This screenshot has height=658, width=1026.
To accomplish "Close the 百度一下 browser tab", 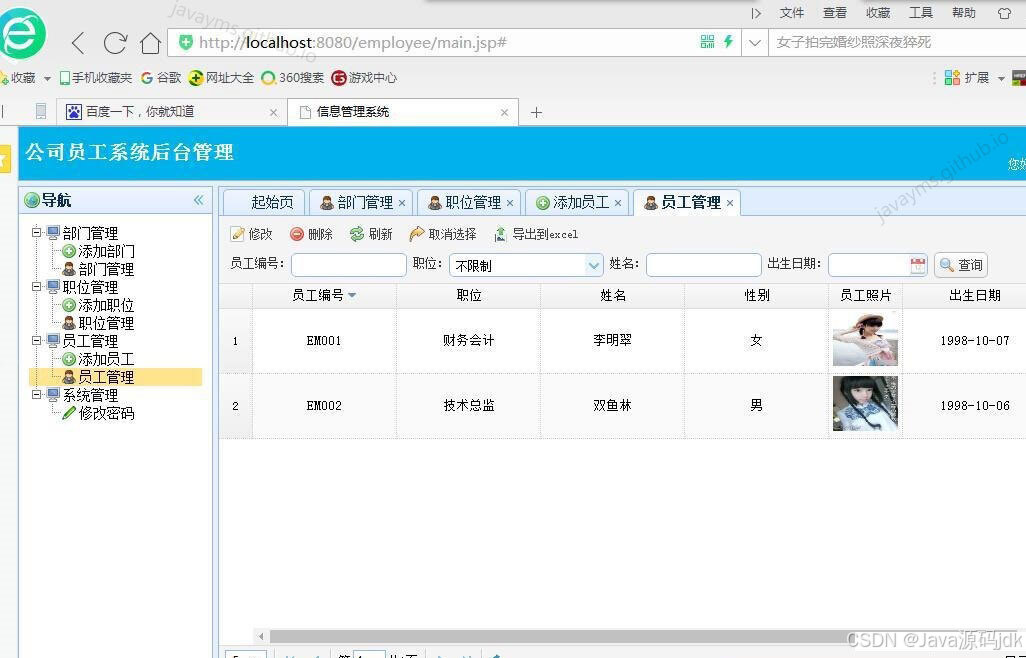I will point(274,113).
